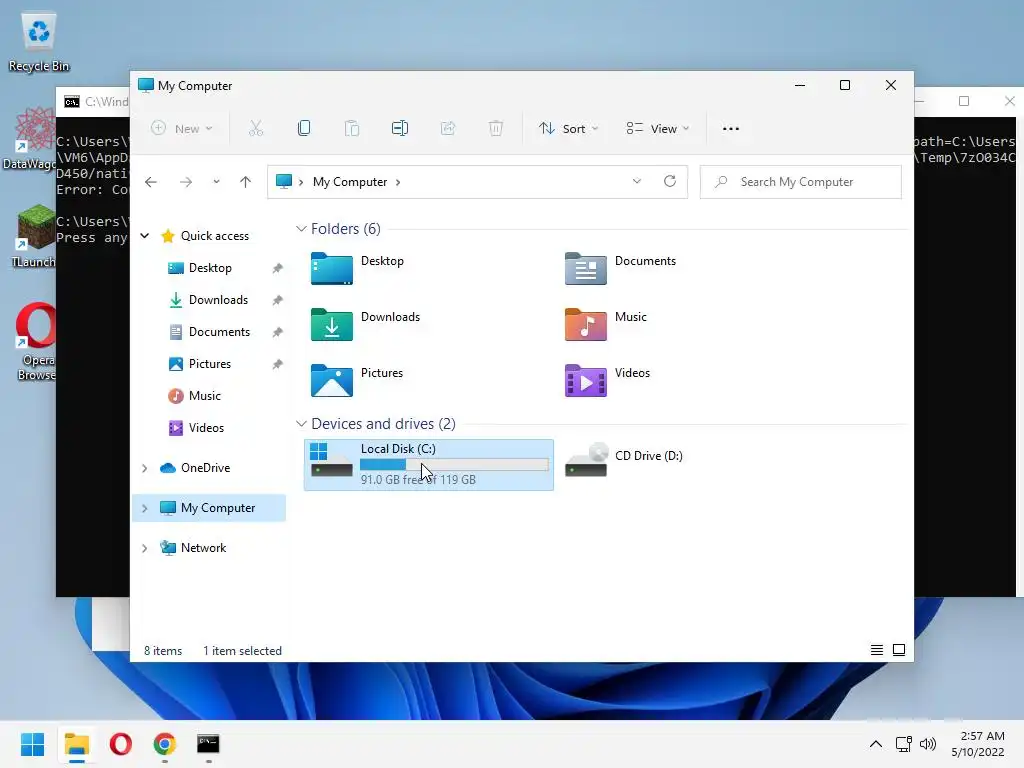Select the Documents folder icon
This screenshot has height=768, width=1024.
click(586, 268)
